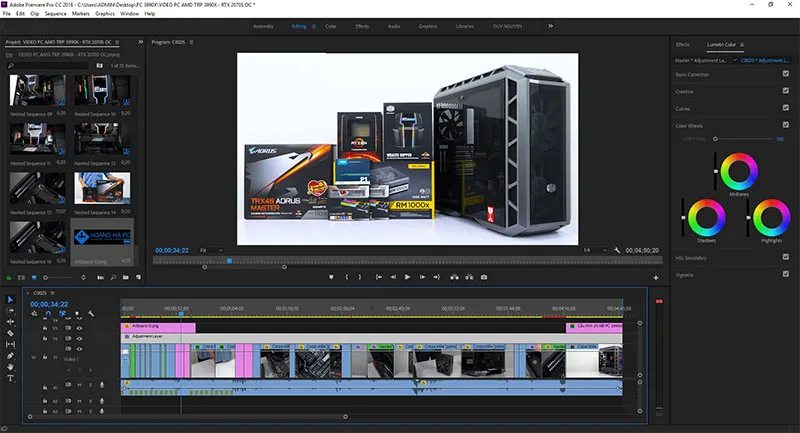Mark Out point in Program monitor
Viewport: 800px width, 433px height.
[360, 277]
